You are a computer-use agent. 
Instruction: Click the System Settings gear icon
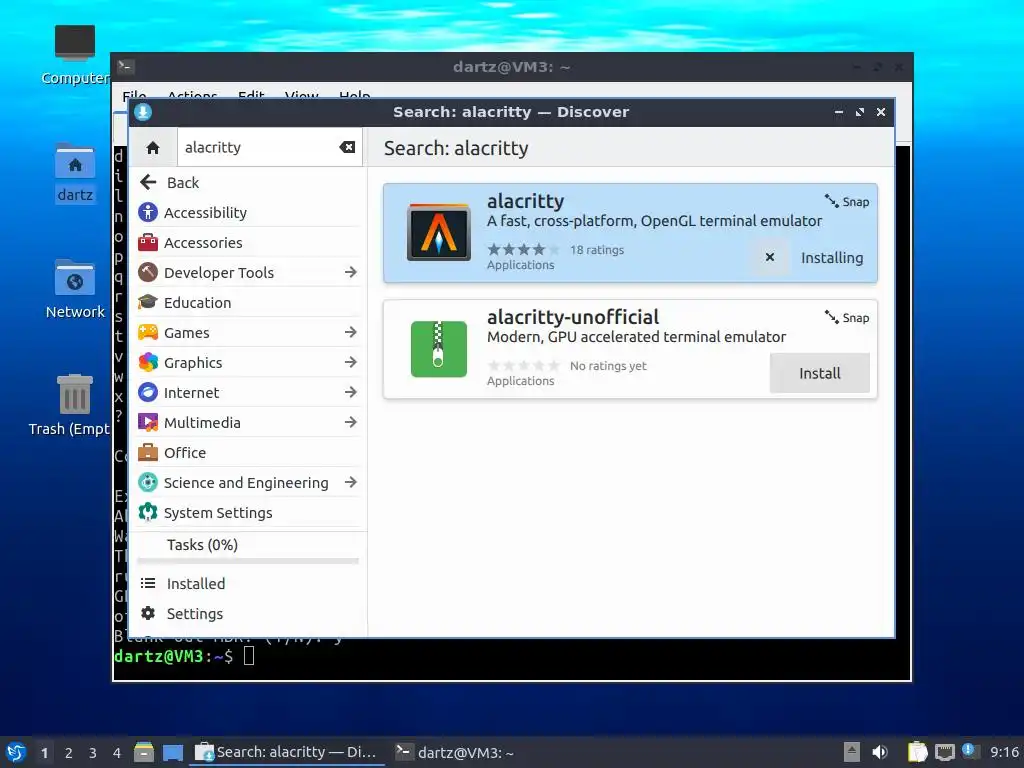[148, 513]
